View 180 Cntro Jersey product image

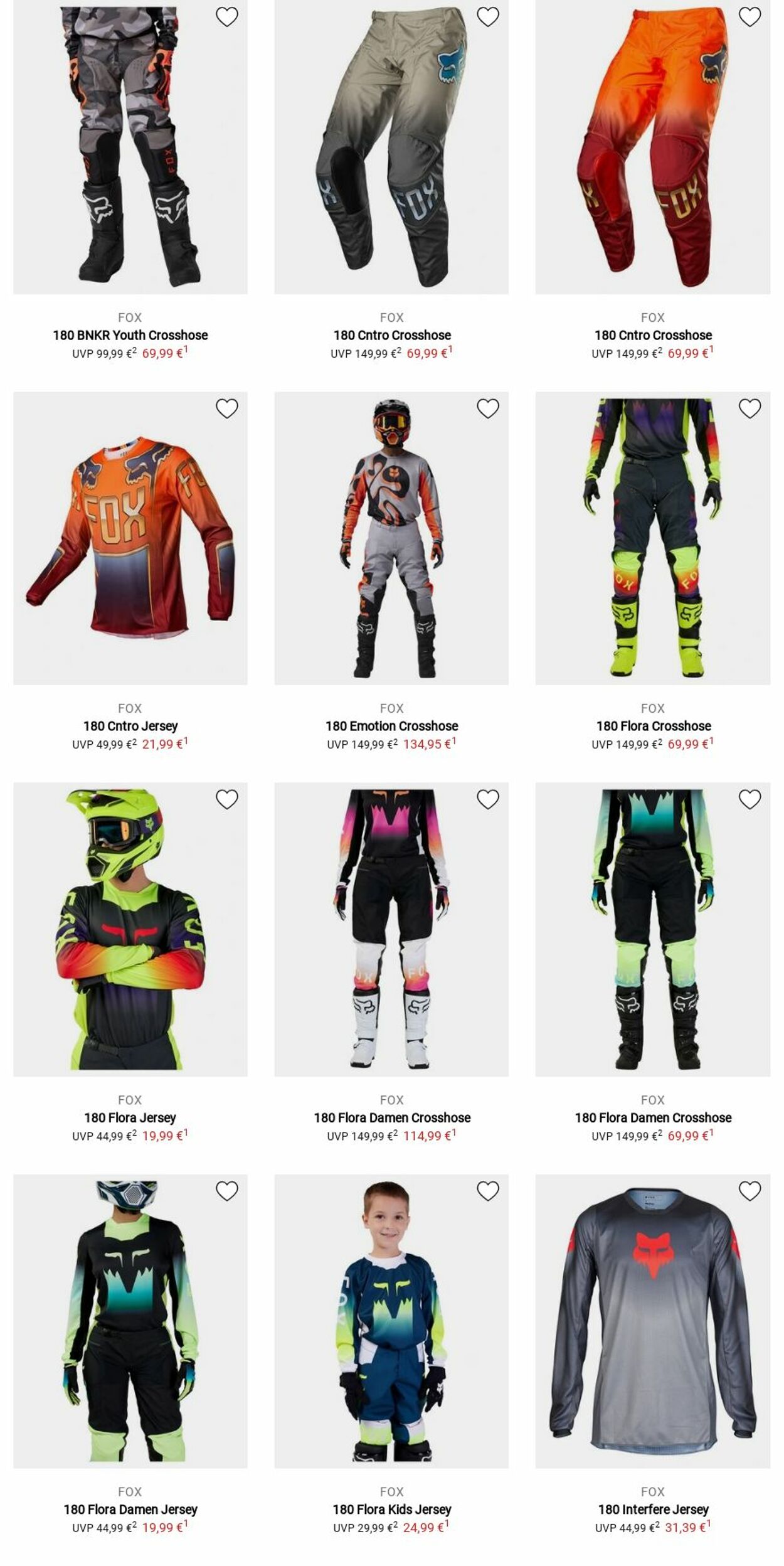(130, 538)
